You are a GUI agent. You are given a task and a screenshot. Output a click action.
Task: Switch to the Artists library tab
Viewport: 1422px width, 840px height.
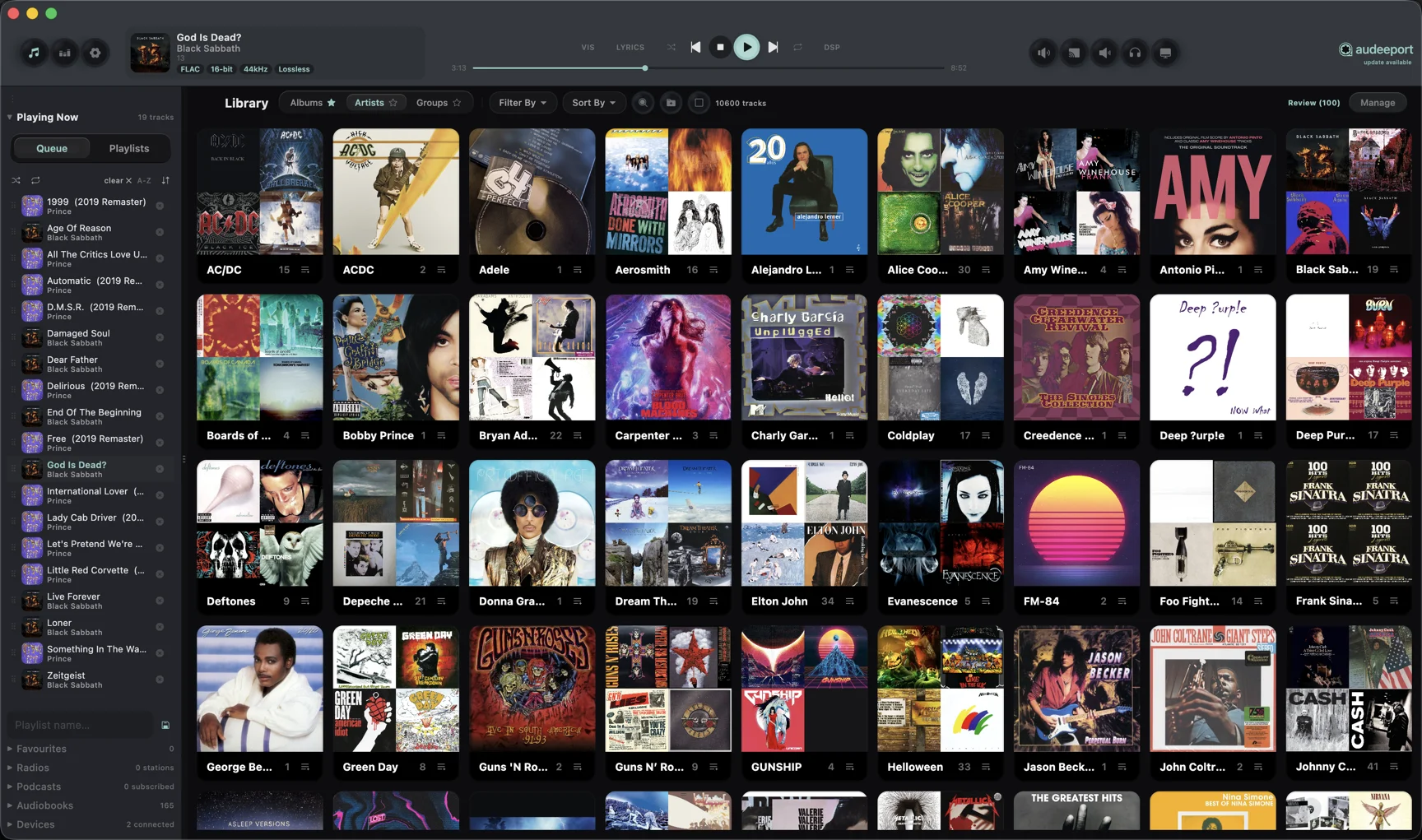tap(375, 103)
